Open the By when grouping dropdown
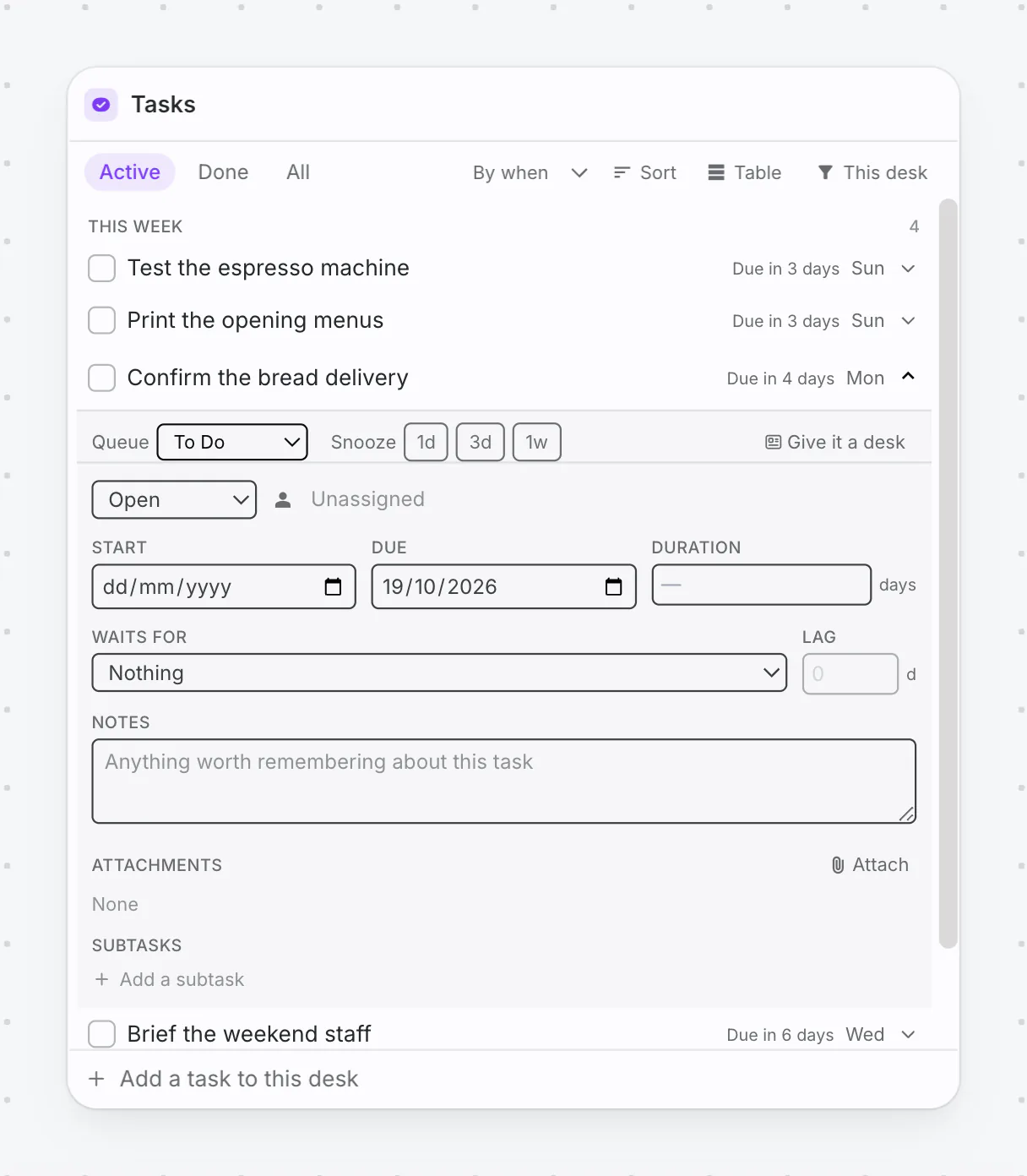The image size is (1027, 1176). pyautogui.click(x=530, y=172)
